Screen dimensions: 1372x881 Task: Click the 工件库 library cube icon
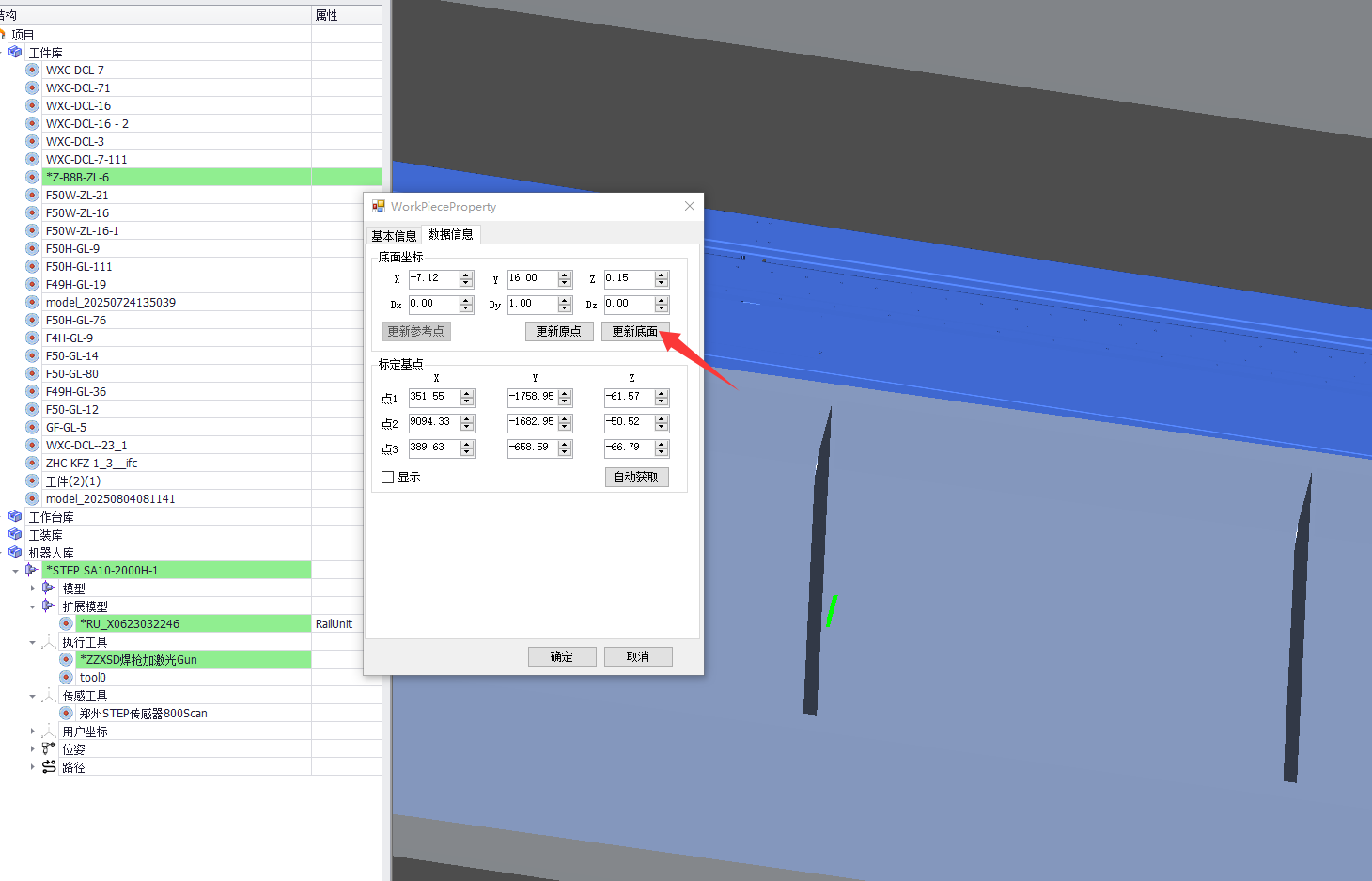click(15, 52)
